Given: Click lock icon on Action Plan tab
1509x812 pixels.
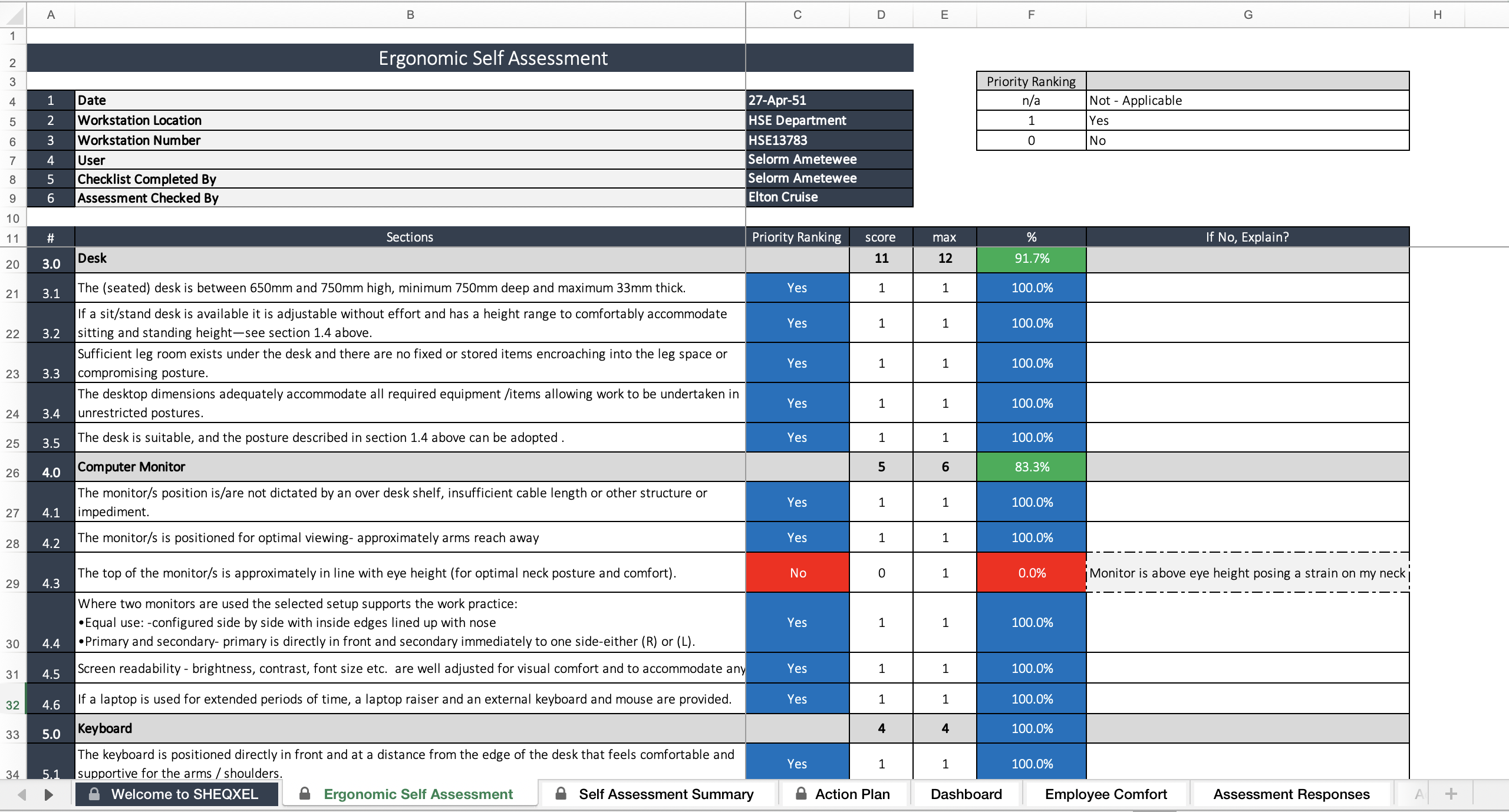Looking at the screenshot, I should [800, 793].
